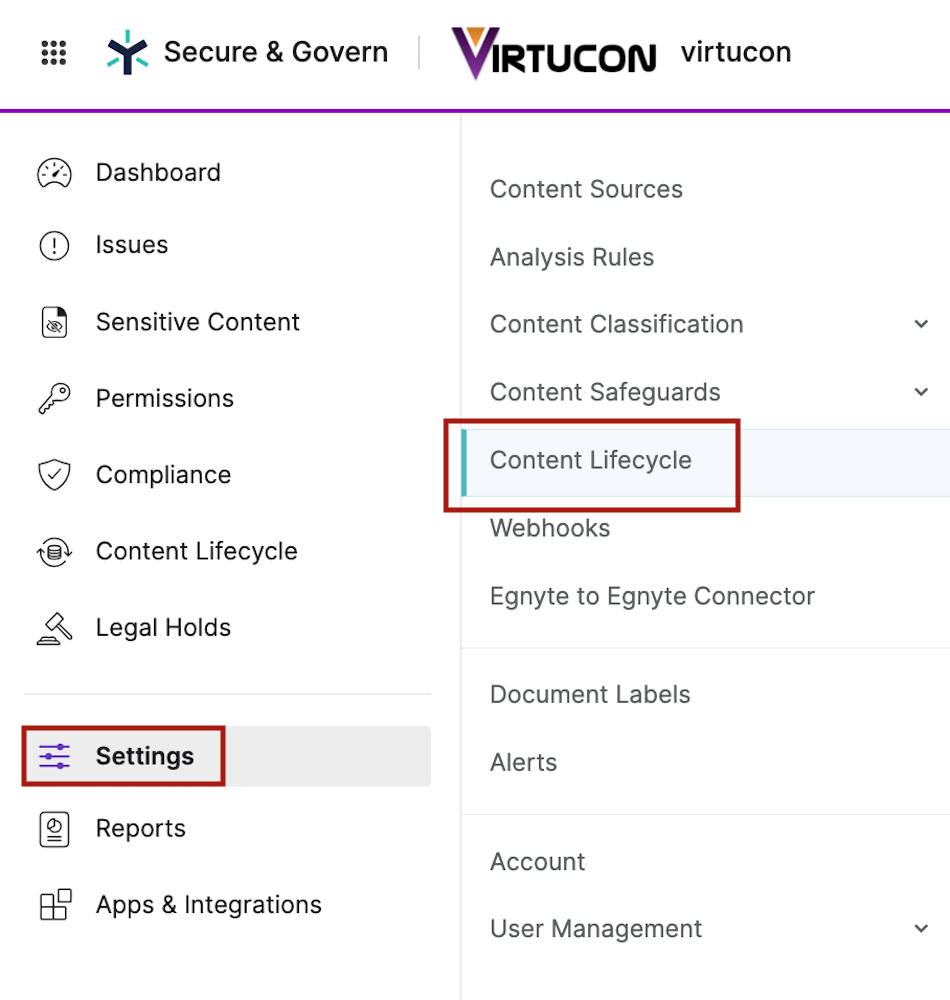
Task: Open the Webhooks settings item
Action: tap(550, 528)
